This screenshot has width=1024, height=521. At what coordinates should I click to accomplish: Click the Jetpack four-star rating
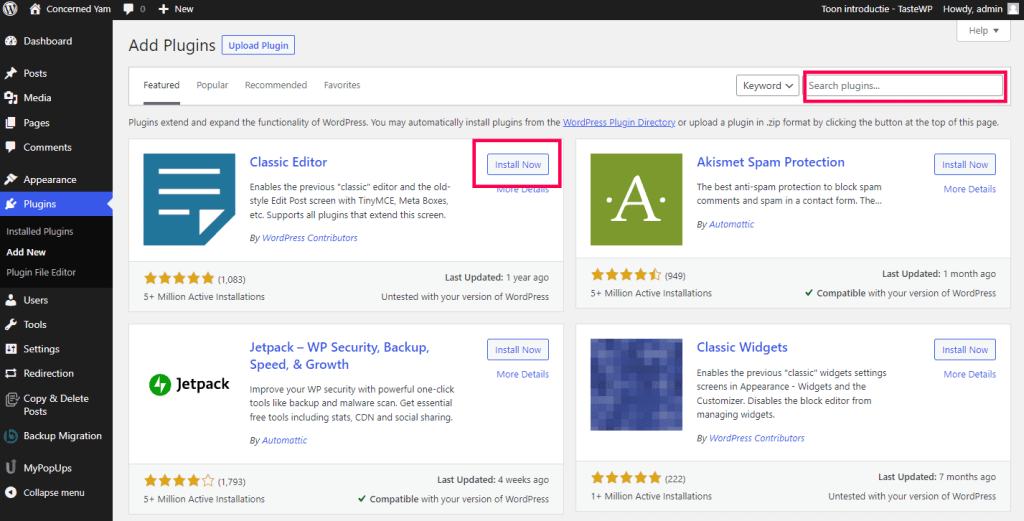[179, 481]
